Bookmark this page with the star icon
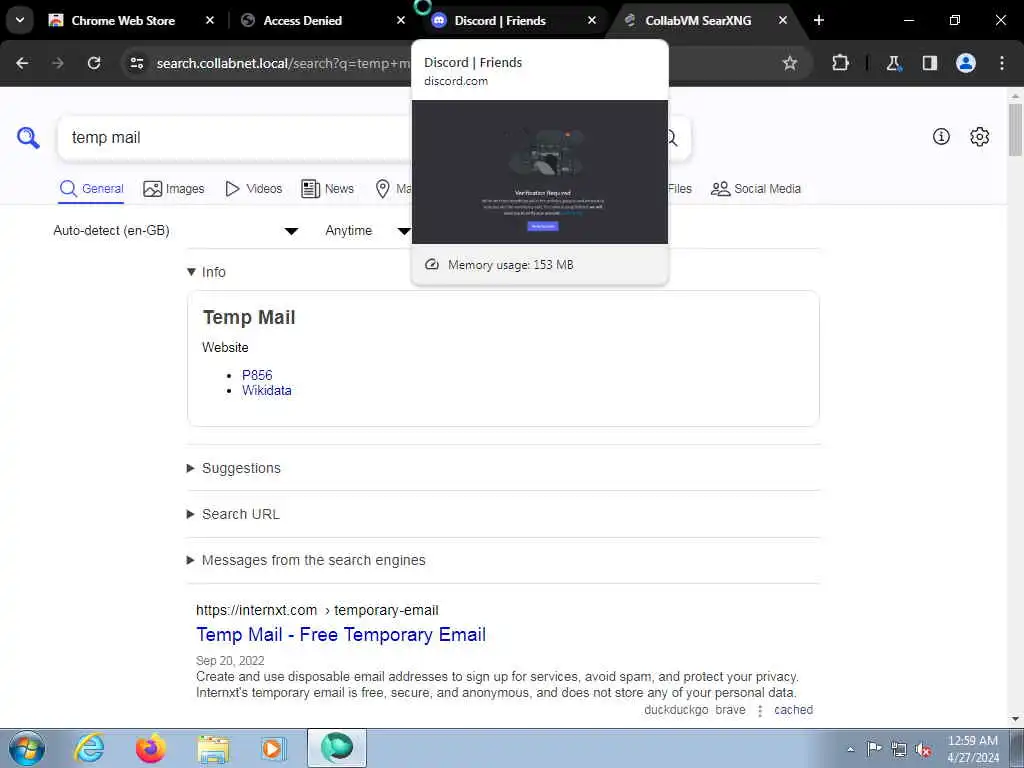 pos(790,63)
